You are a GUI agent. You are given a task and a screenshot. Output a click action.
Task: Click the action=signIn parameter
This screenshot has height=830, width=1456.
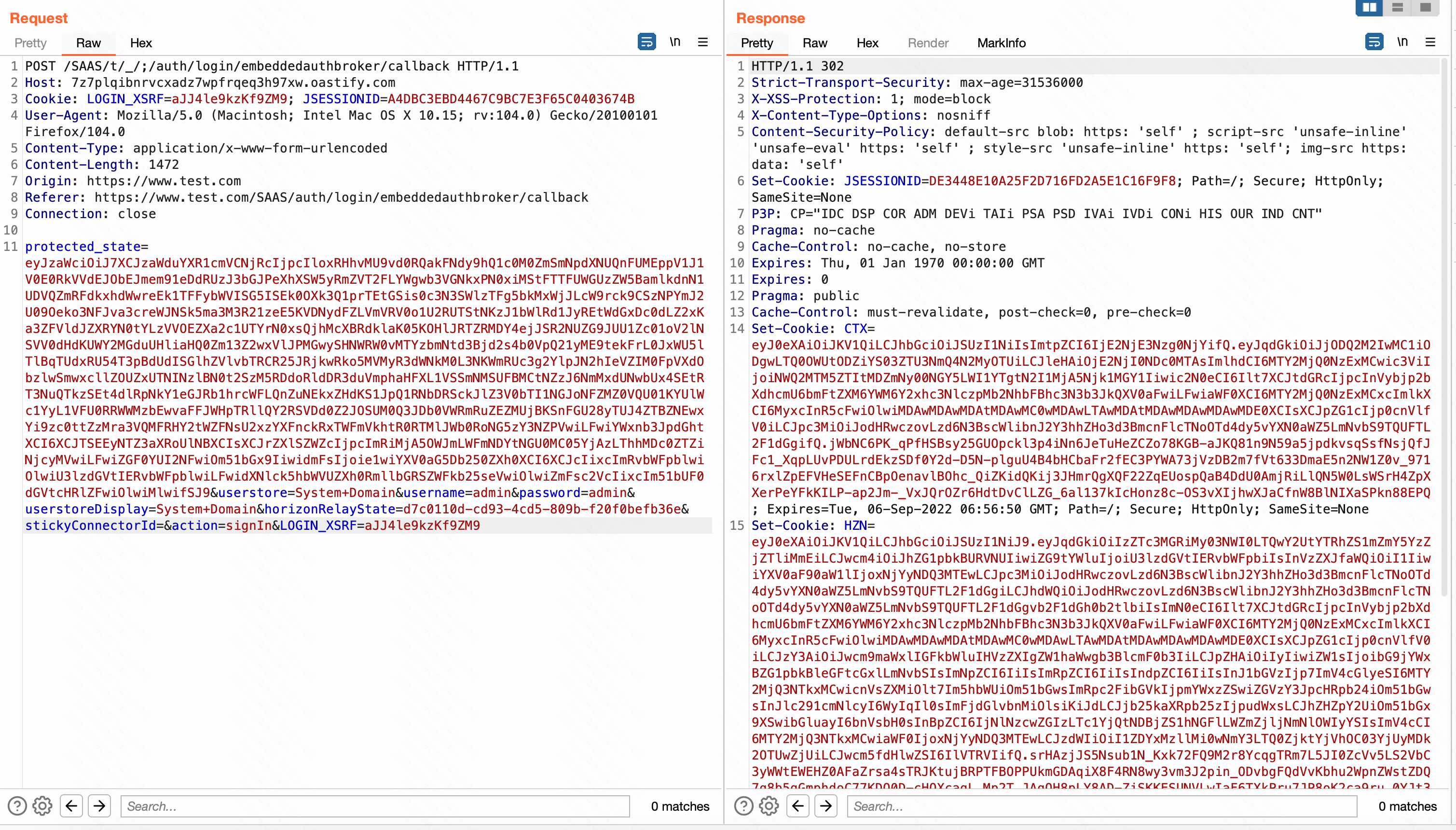click(221, 526)
